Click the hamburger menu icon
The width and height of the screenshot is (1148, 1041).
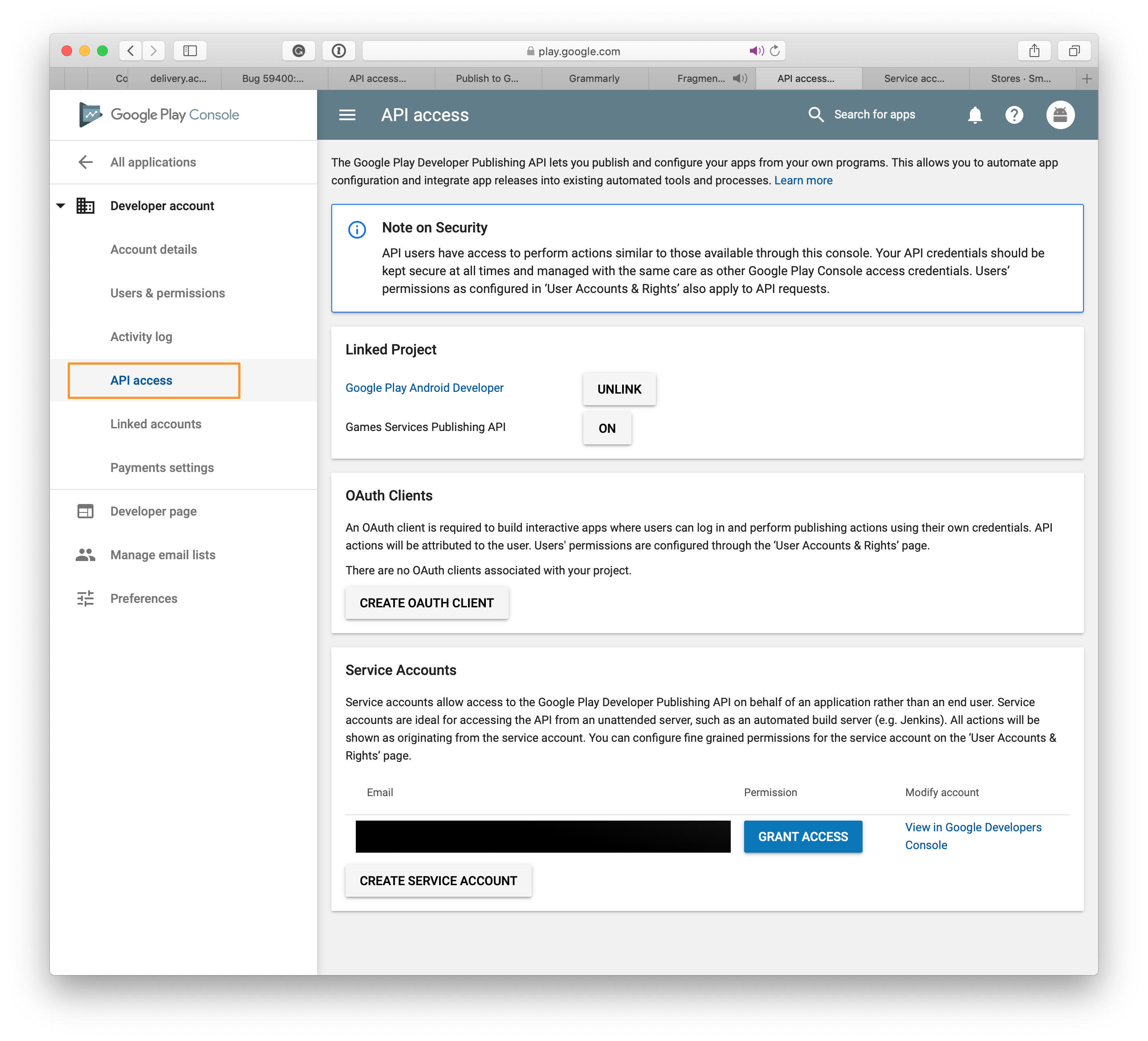click(347, 114)
